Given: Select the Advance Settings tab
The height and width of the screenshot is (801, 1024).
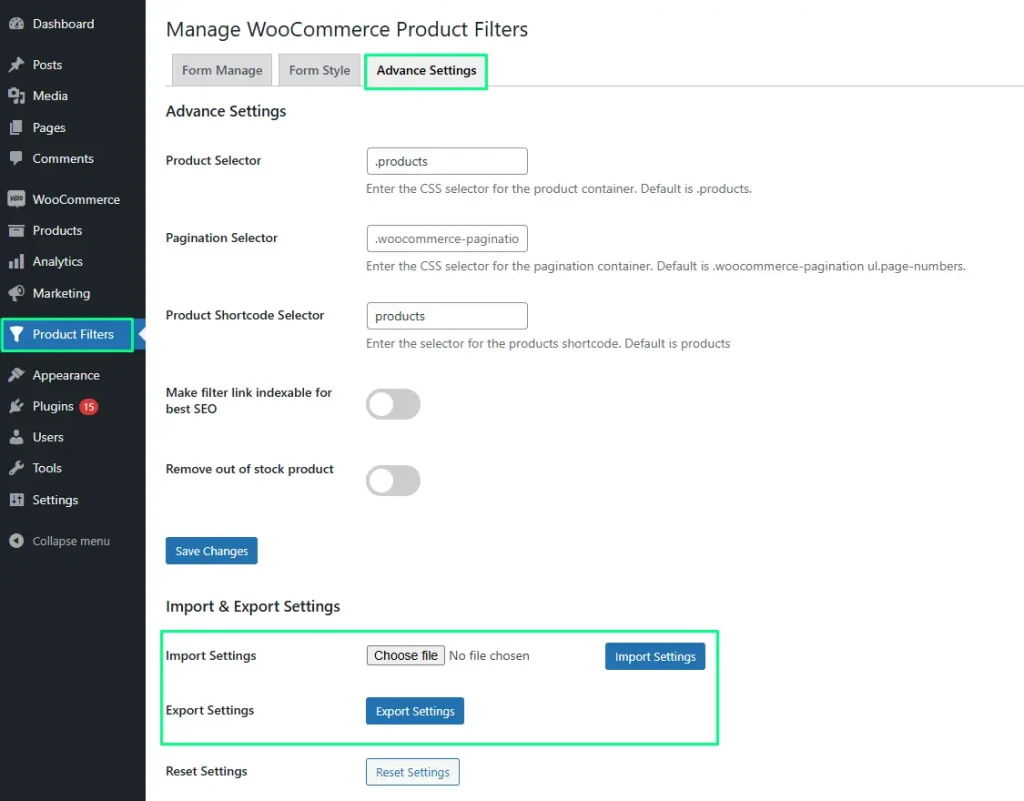Looking at the screenshot, I should (426, 71).
